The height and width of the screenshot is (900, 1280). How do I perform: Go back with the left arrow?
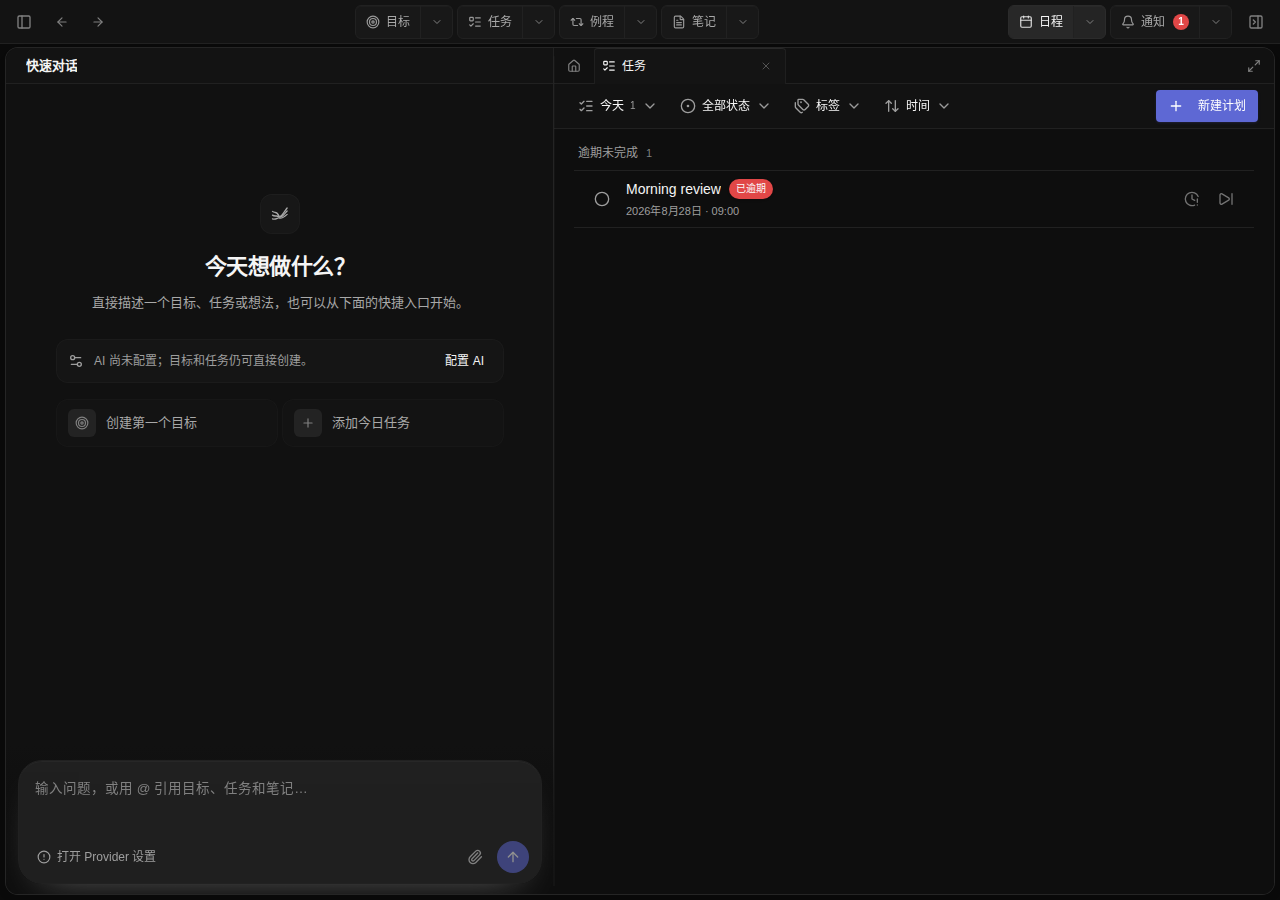[62, 22]
